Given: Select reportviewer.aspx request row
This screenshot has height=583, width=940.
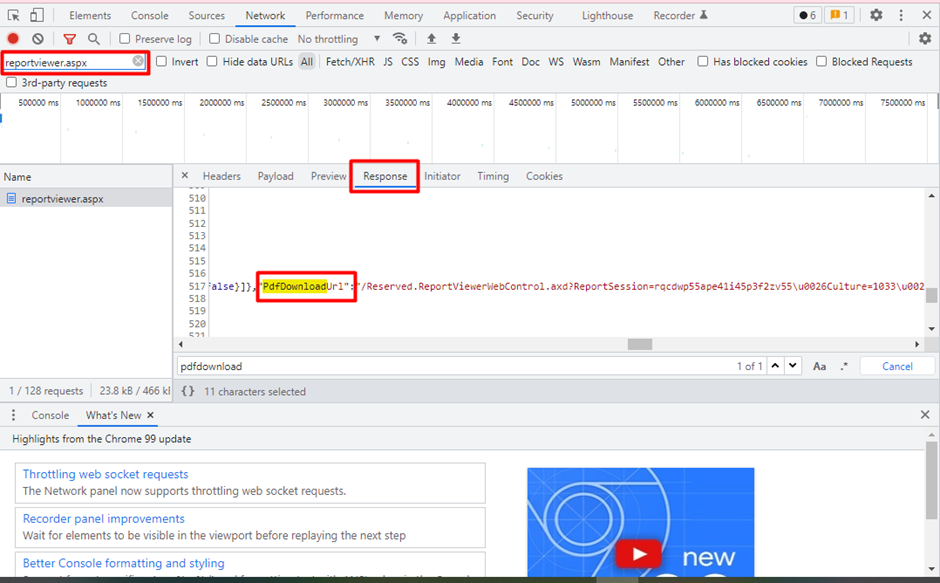Looking at the screenshot, I should point(86,199).
